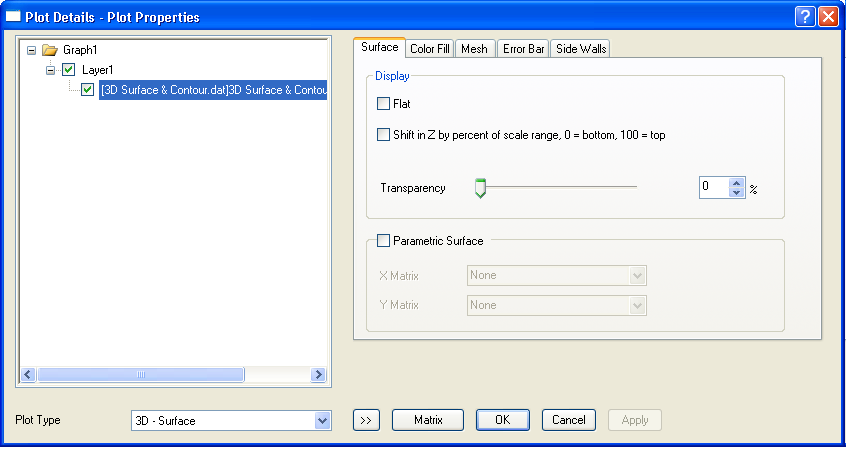The image size is (846, 449).
Task: Uncheck the 3D Surface & Contour plot checkbox
Action: tap(88, 90)
